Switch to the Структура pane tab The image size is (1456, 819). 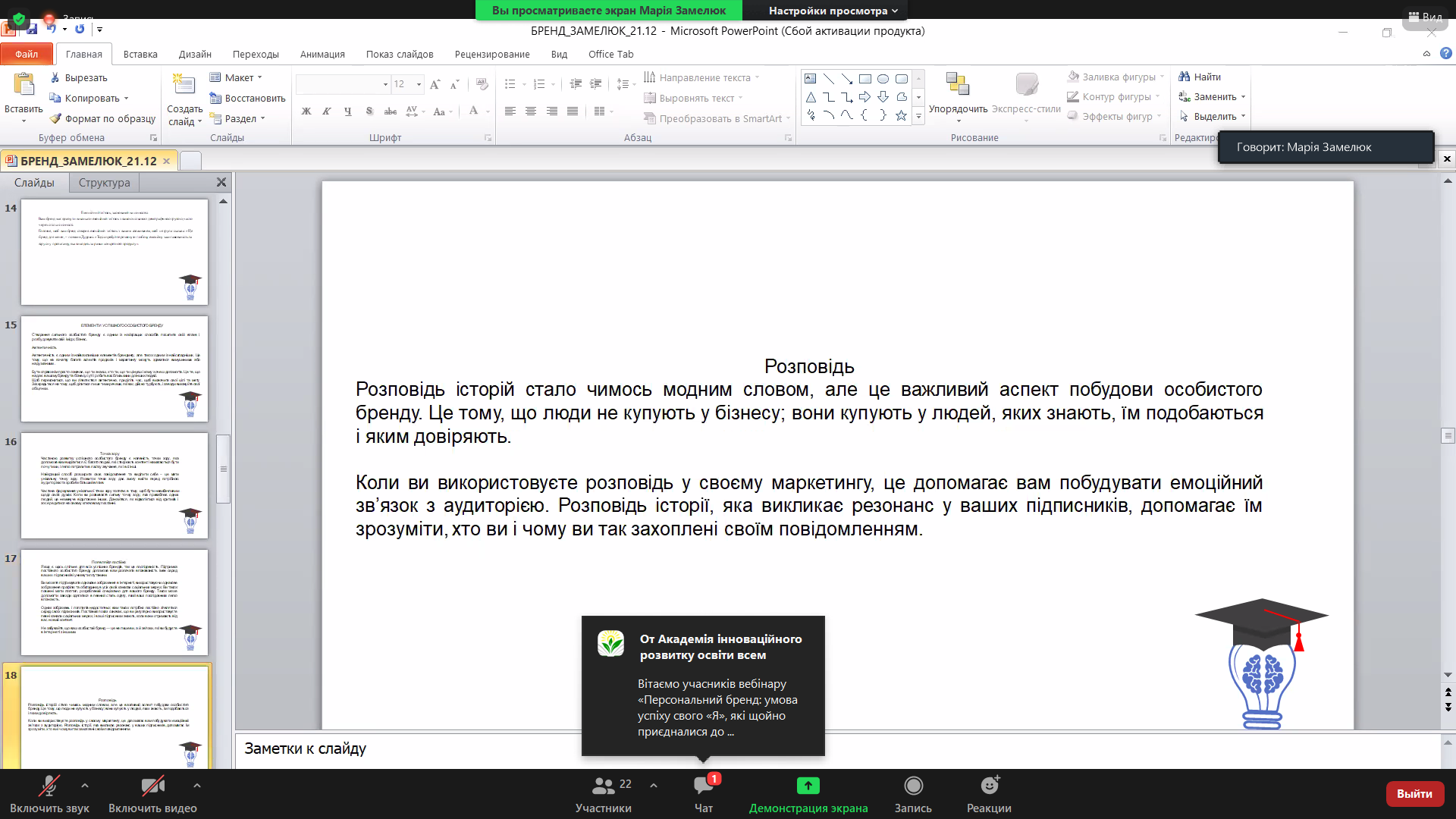(x=104, y=182)
